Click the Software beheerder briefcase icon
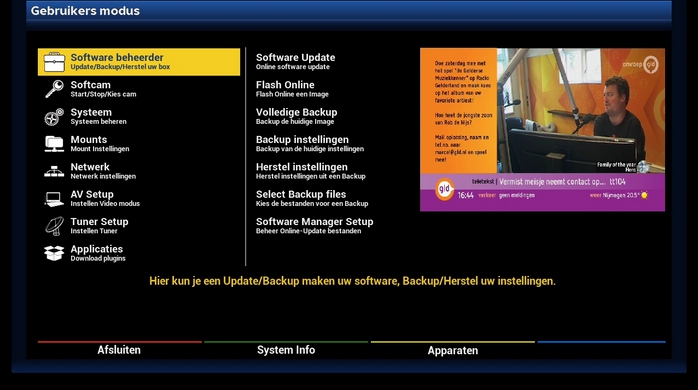Viewport: 698px width, 390px height. (54, 62)
